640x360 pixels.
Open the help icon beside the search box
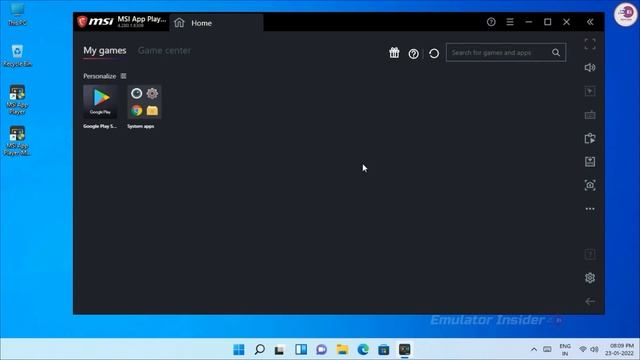pos(413,53)
